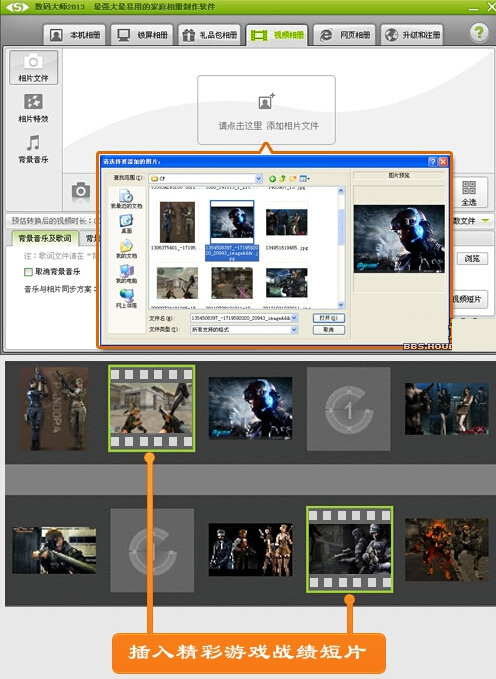
Task: Expand the 文件名 dropdown arrow
Action: click(294, 318)
